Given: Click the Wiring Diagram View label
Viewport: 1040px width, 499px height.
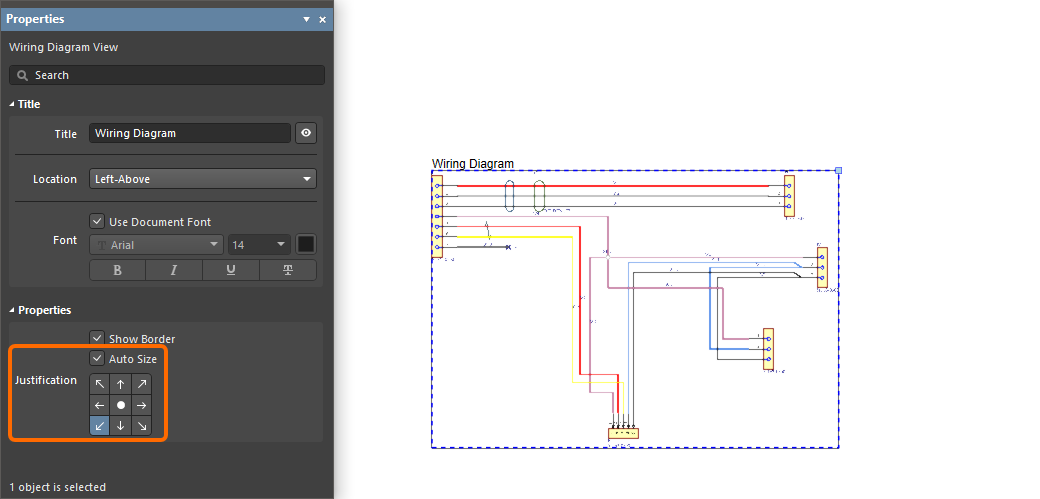Looking at the screenshot, I should pos(64,47).
